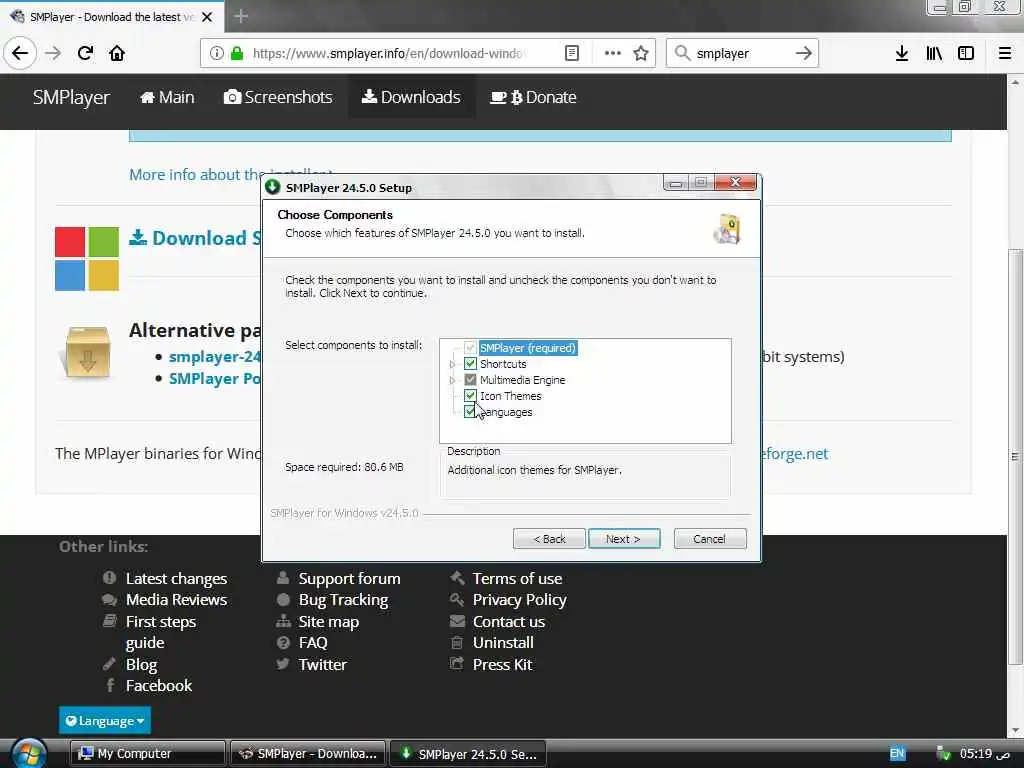Open the Donate nav menu item
The image size is (1024, 768).
(x=534, y=97)
